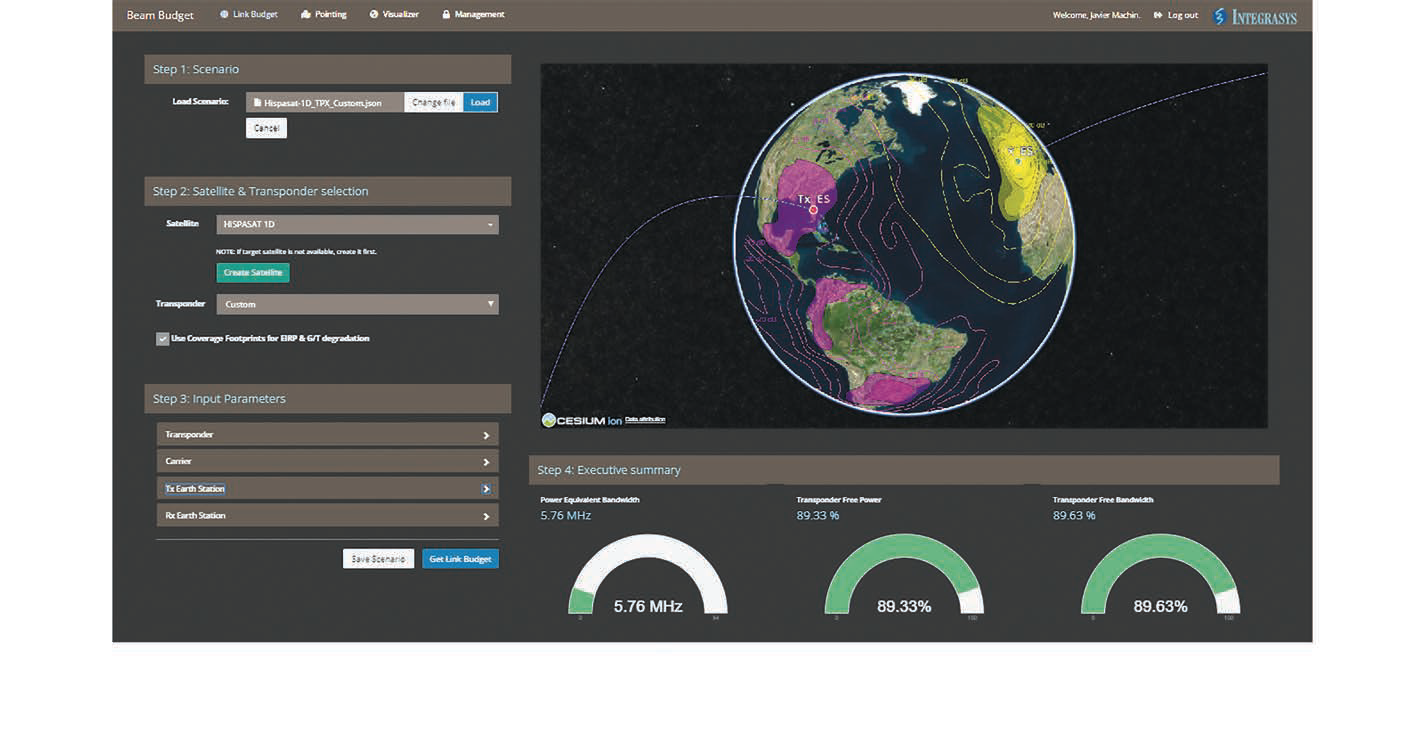
Task: Click the Step 3: Input Parameters header
Action: [x=328, y=399]
